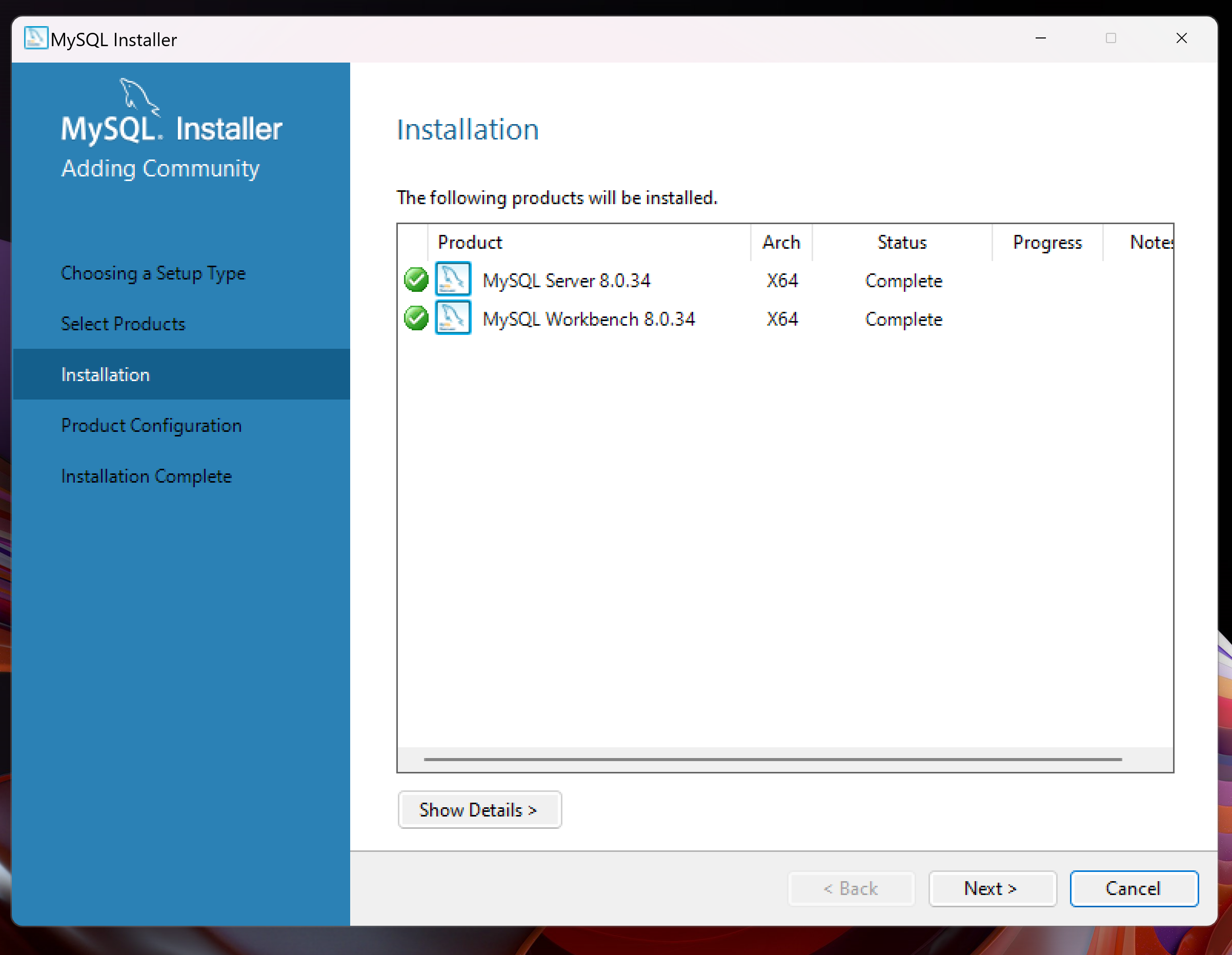The image size is (1232, 955).
Task: Click the Progress column header
Action: 1047,242
